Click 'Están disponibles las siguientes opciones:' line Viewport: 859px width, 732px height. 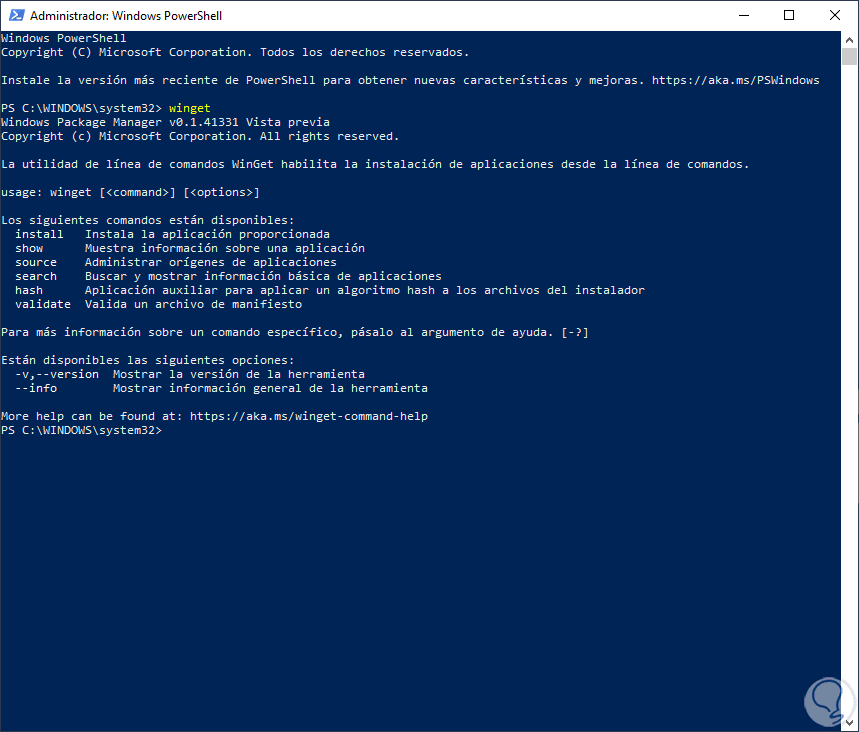tap(148, 361)
